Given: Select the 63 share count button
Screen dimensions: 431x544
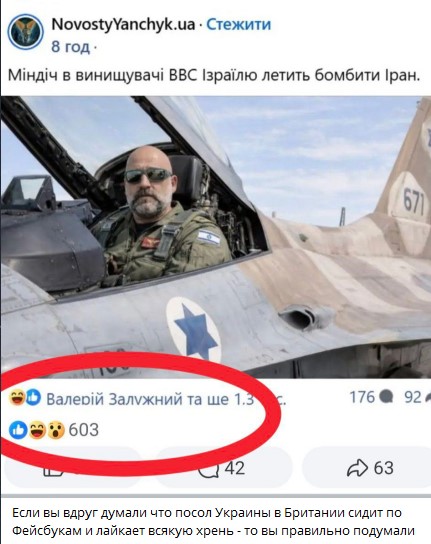Looking at the screenshot, I should pyautogui.click(x=367, y=467).
